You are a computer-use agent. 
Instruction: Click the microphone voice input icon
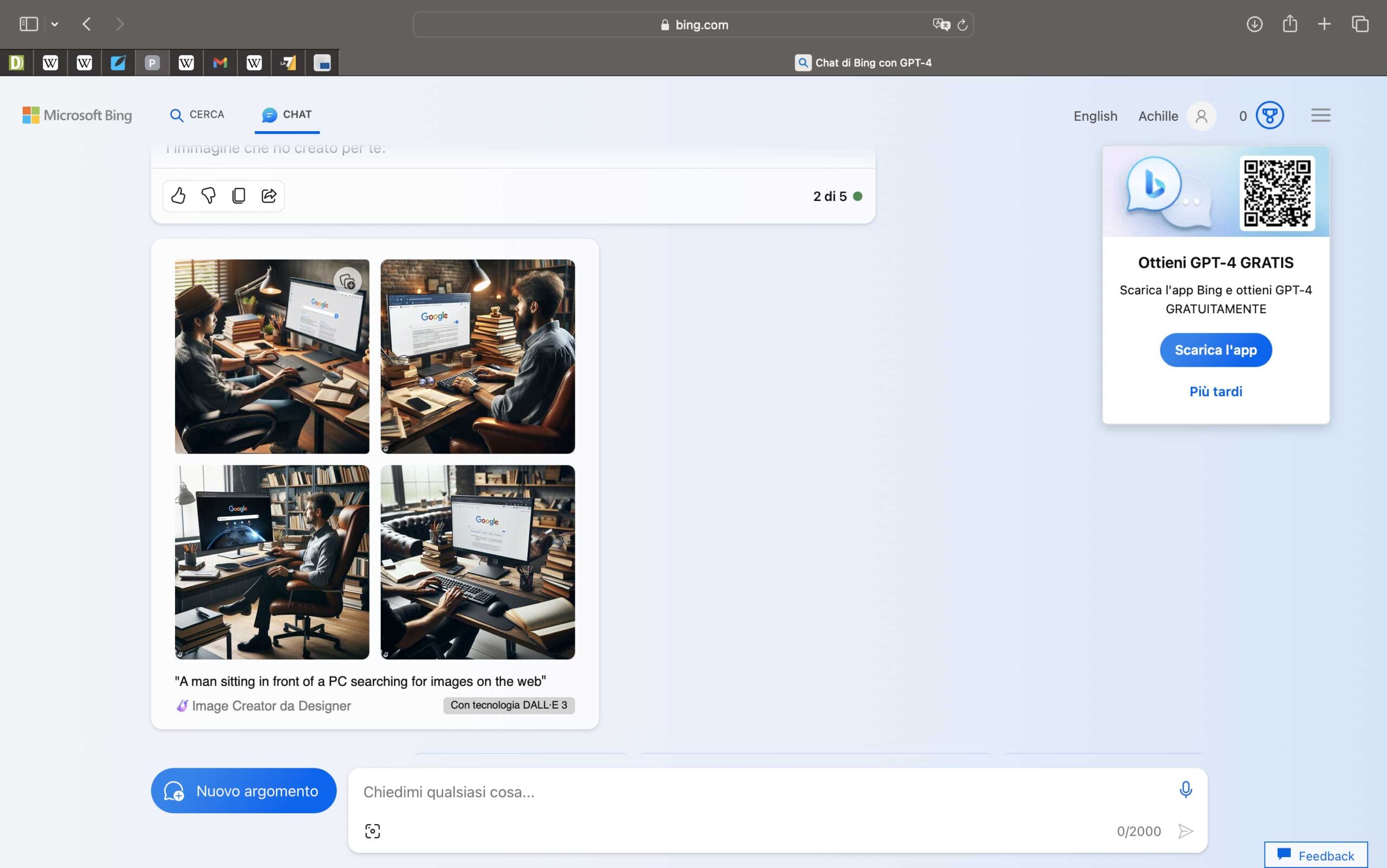pyautogui.click(x=1185, y=790)
